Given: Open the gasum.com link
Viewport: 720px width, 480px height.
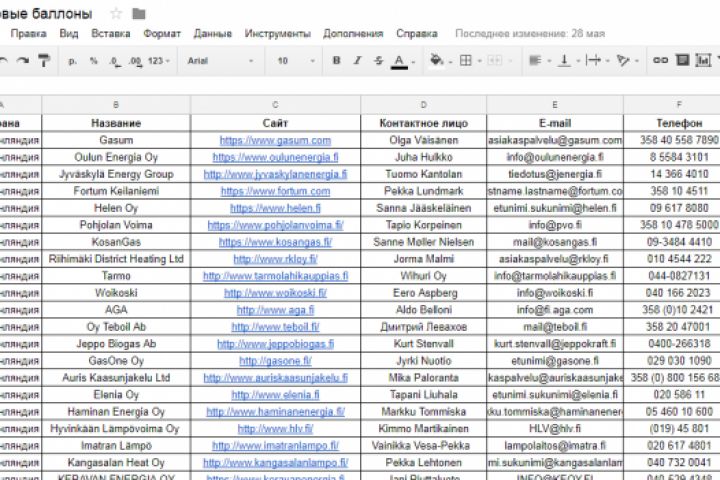Looking at the screenshot, I should pyautogui.click(x=275, y=141).
